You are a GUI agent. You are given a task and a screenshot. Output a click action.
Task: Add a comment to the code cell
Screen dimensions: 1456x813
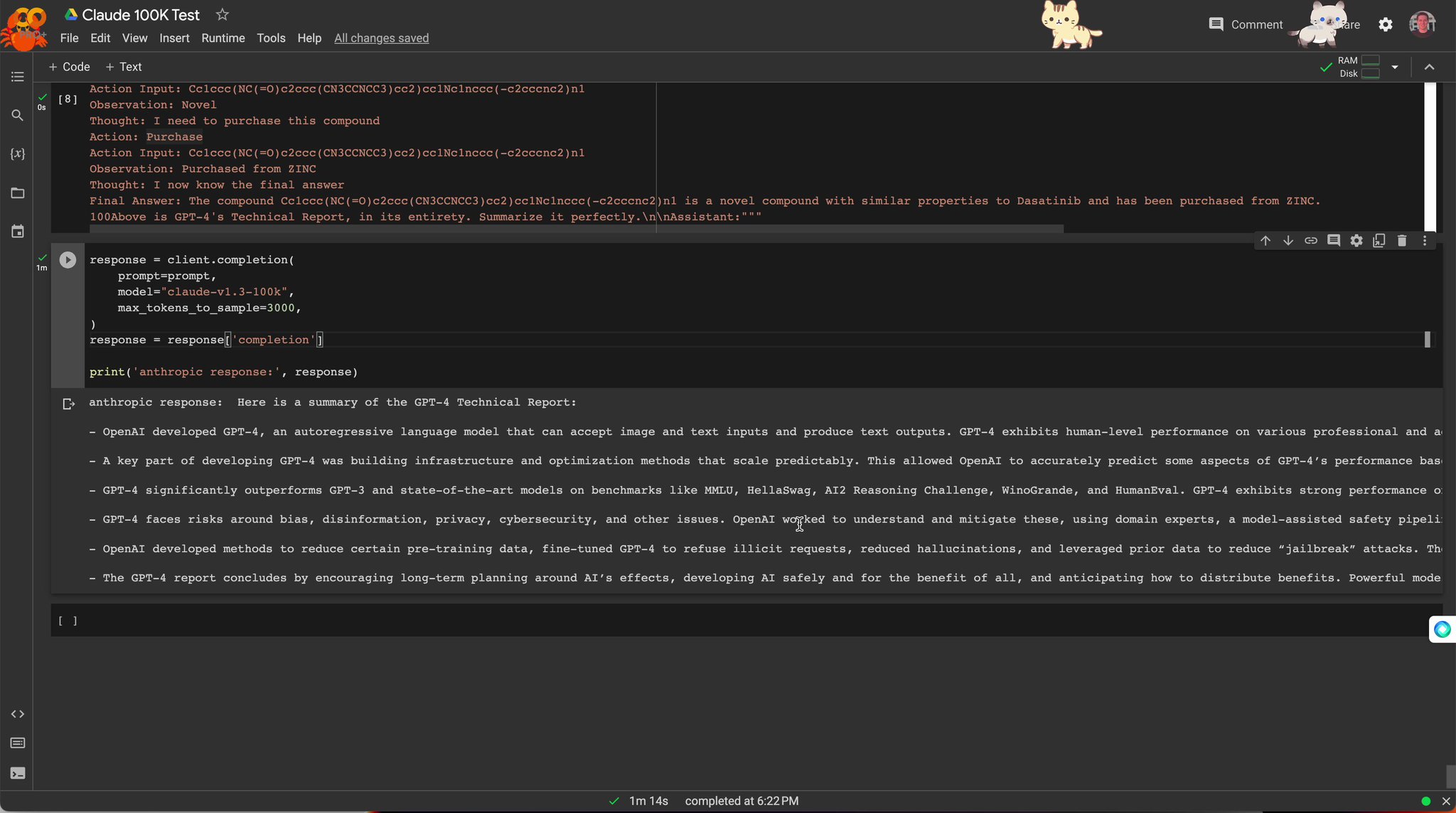coord(1334,241)
